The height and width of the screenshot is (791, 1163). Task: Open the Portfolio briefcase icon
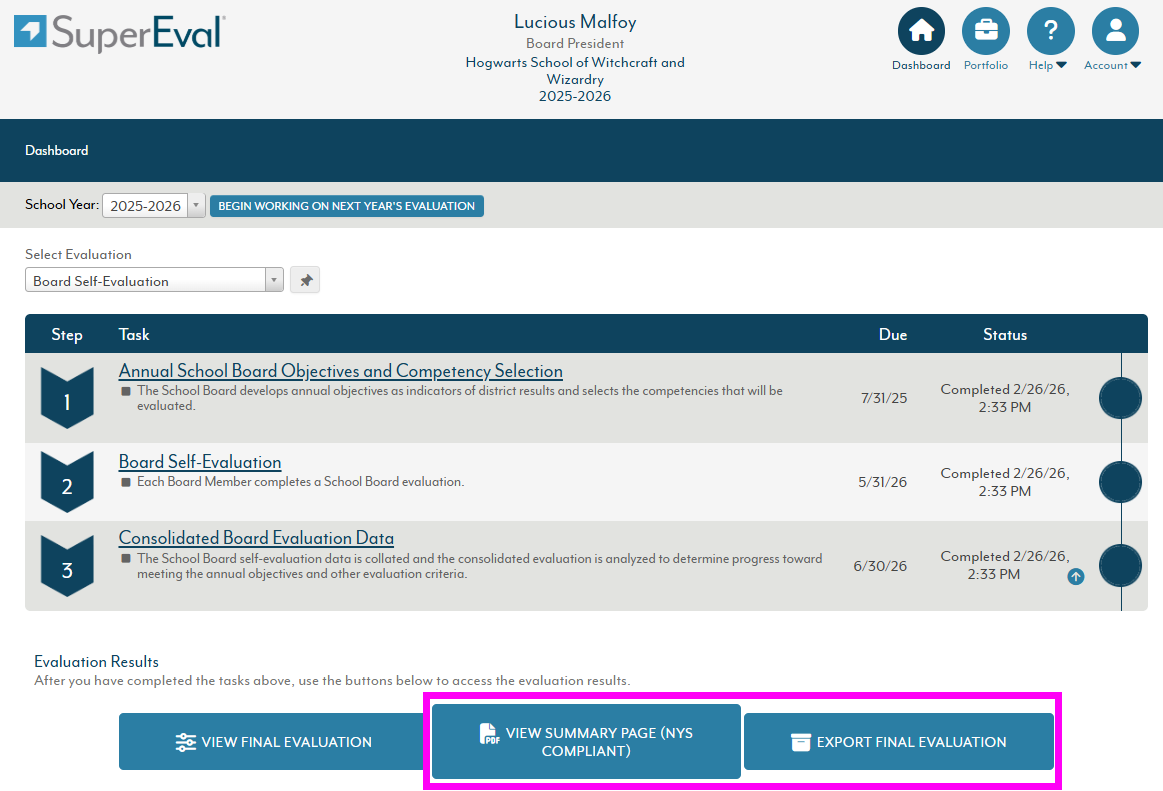tap(985, 31)
